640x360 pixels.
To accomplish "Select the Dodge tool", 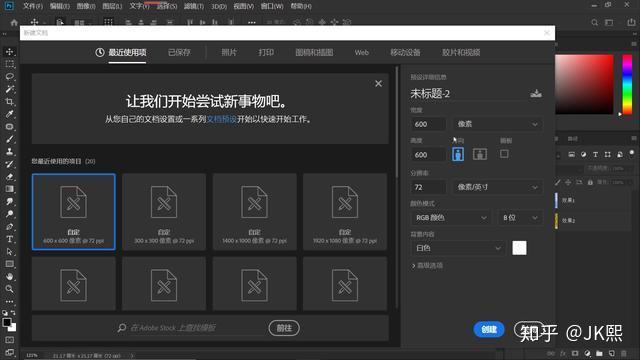I will (x=9, y=214).
